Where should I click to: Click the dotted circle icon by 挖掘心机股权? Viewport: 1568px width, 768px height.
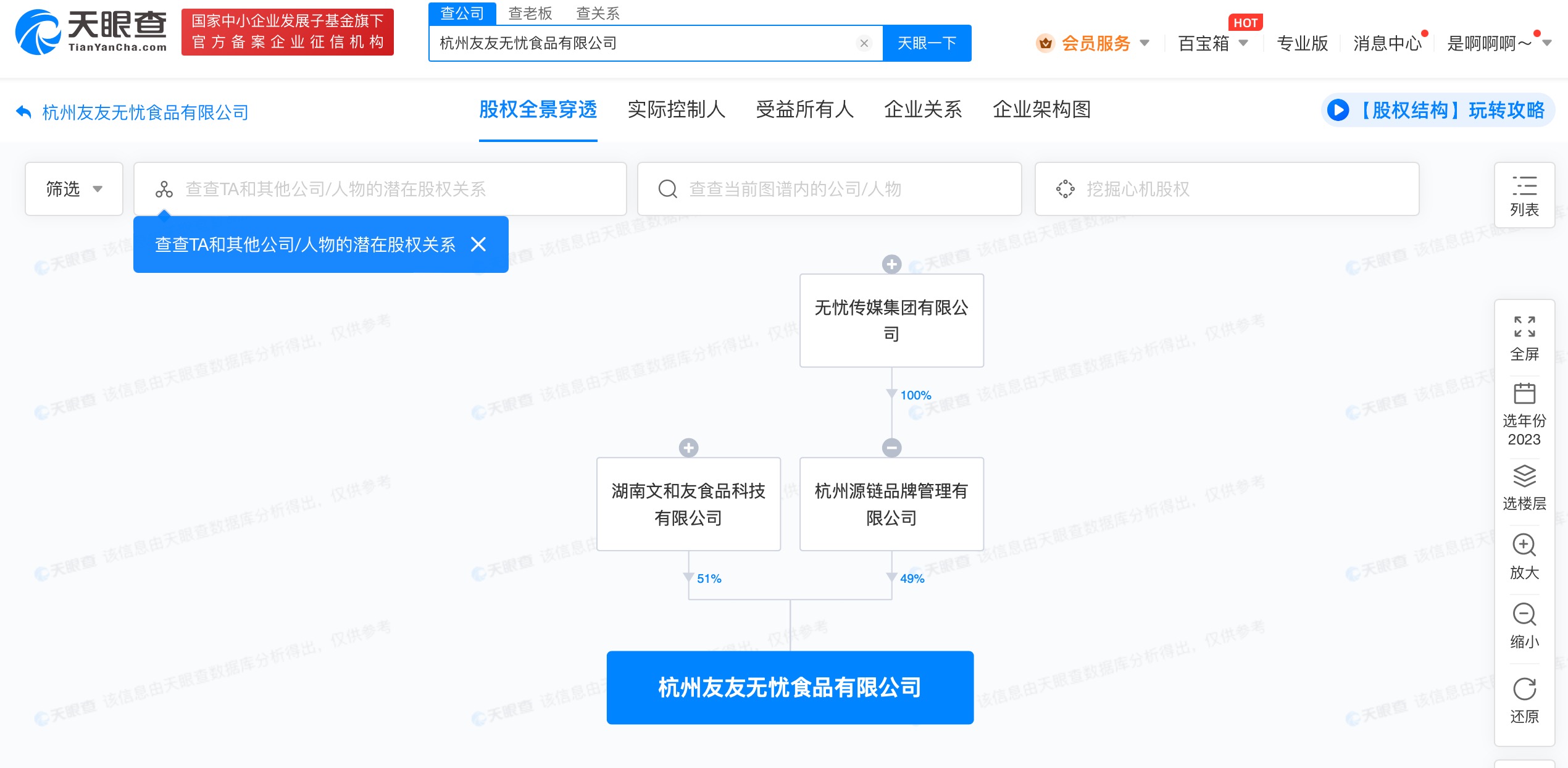(1065, 189)
